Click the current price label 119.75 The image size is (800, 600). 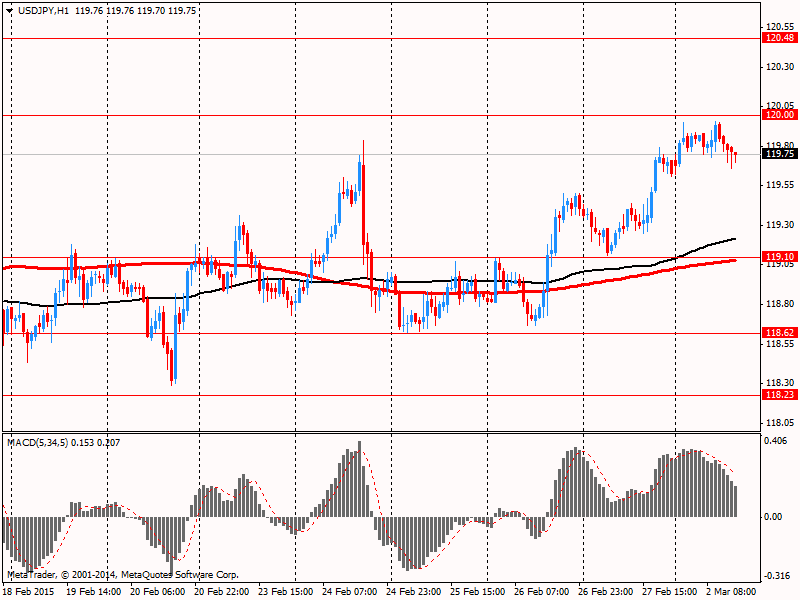[779, 154]
